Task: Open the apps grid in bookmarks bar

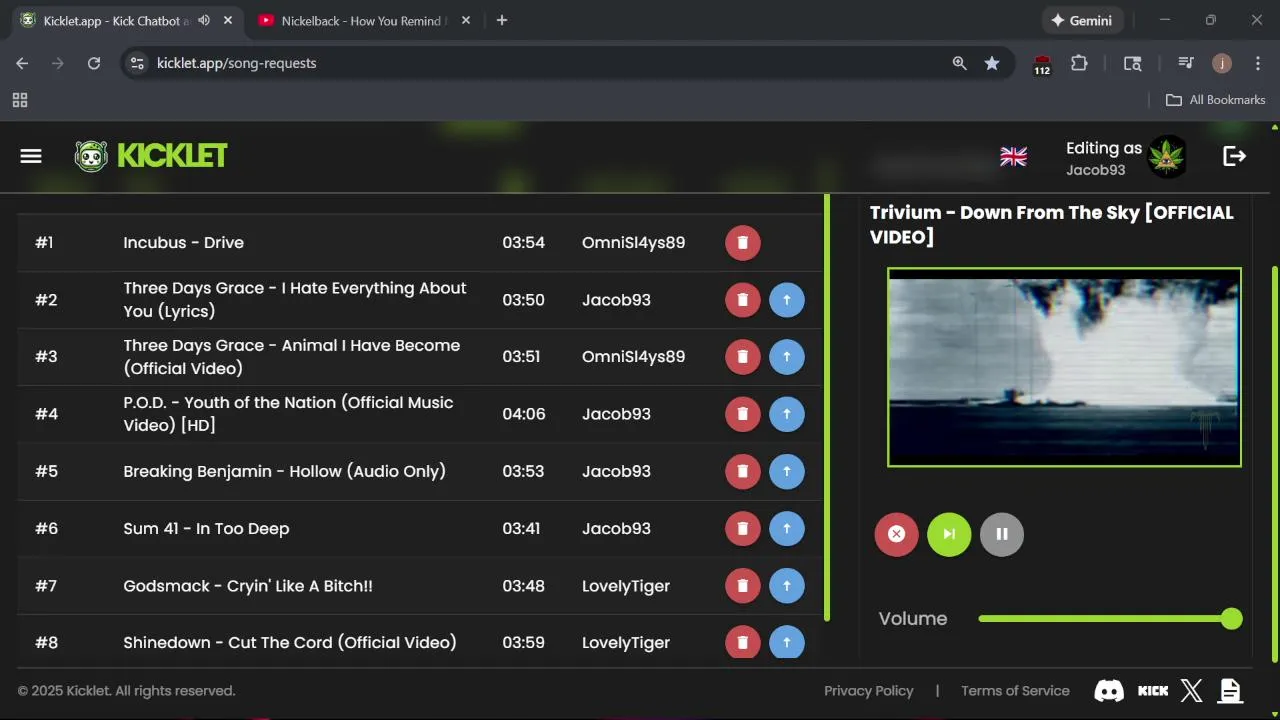Action: click(x=20, y=100)
